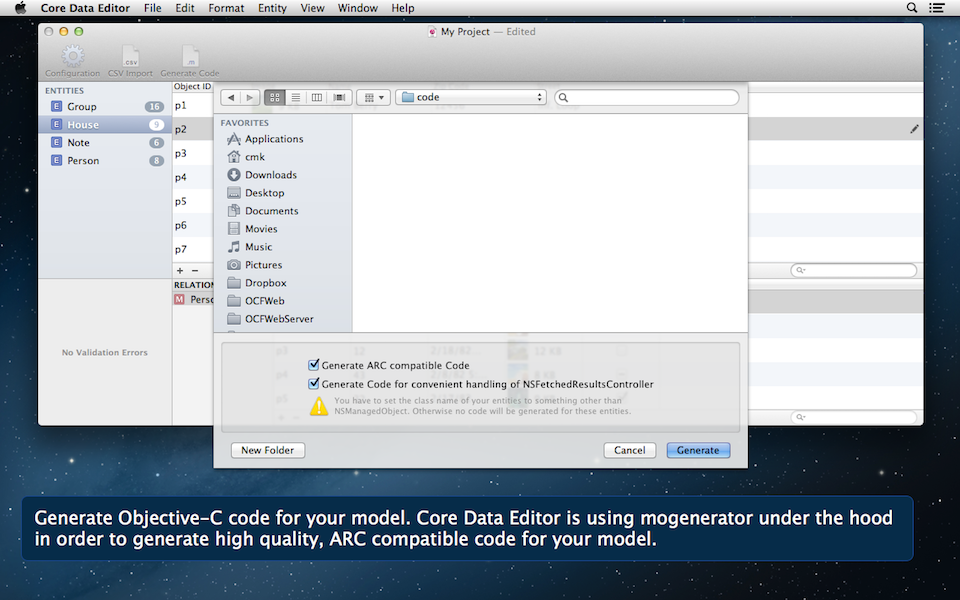The image size is (960, 600).
Task: Go back in the file dialog
Action: click(231, 97)
